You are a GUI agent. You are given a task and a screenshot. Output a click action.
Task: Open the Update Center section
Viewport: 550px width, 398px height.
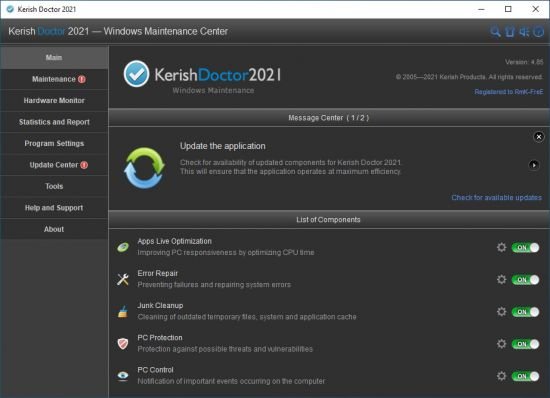click(54, 165)
